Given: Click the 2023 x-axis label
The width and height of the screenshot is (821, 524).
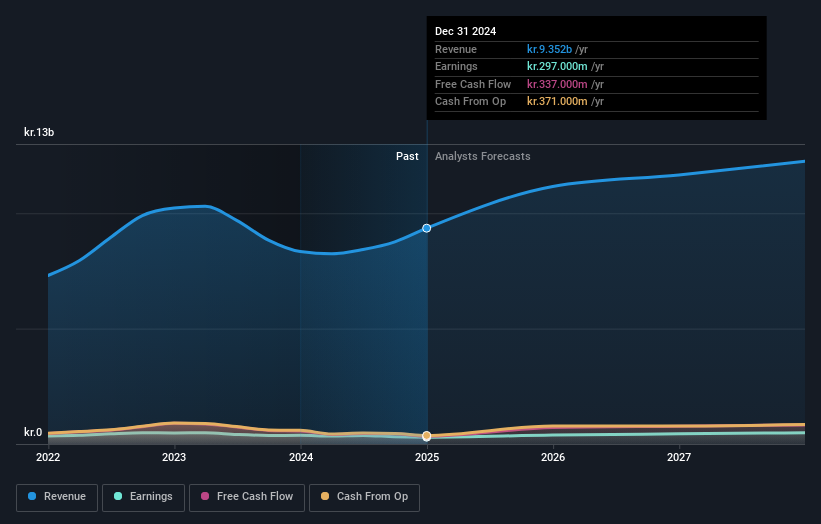Looking at the screenshot, I should (x=174, y=458).
